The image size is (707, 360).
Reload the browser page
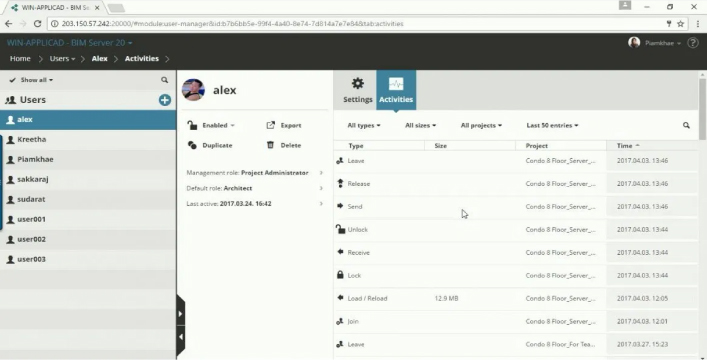point(37,23)
